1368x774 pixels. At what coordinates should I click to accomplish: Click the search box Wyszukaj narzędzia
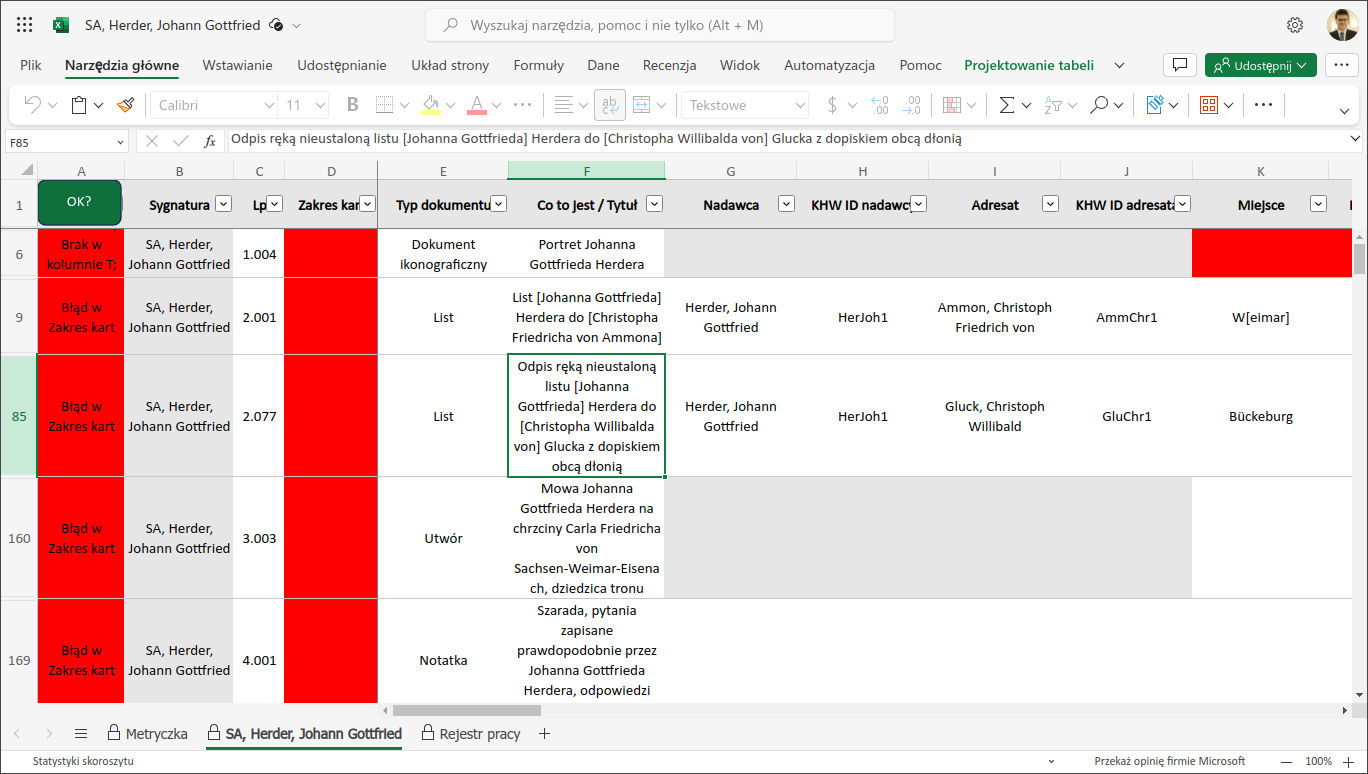coord(660,25)
